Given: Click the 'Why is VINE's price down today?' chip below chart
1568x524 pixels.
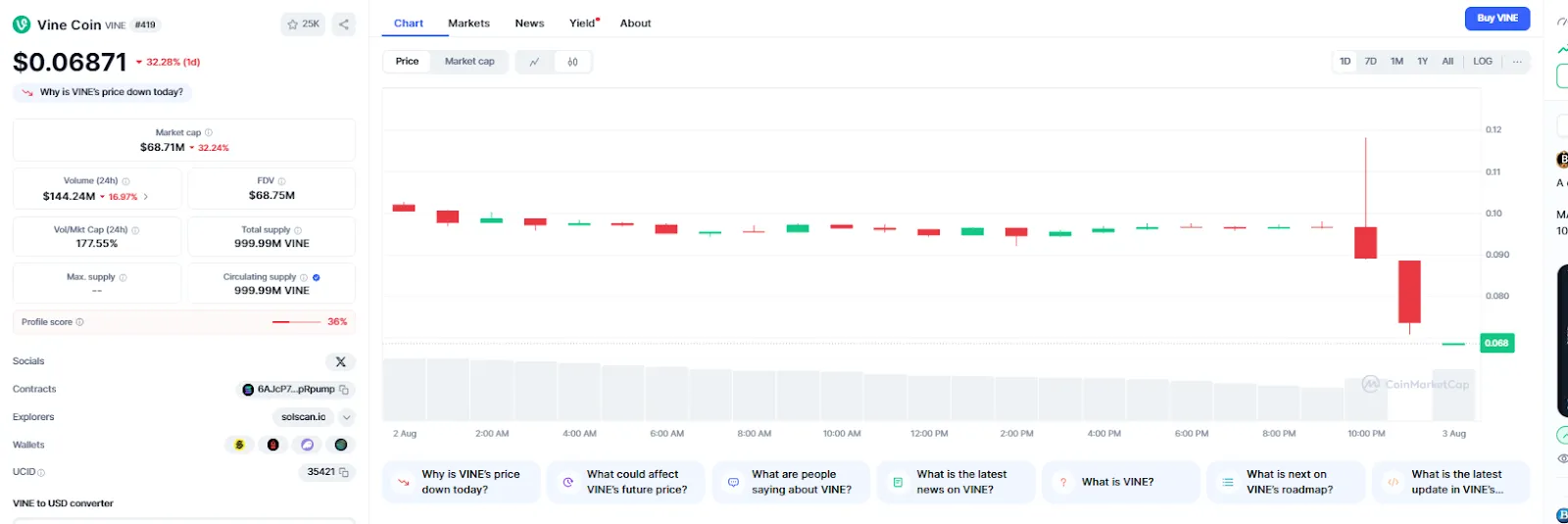Looking at the screenshot, I should 462,482.
